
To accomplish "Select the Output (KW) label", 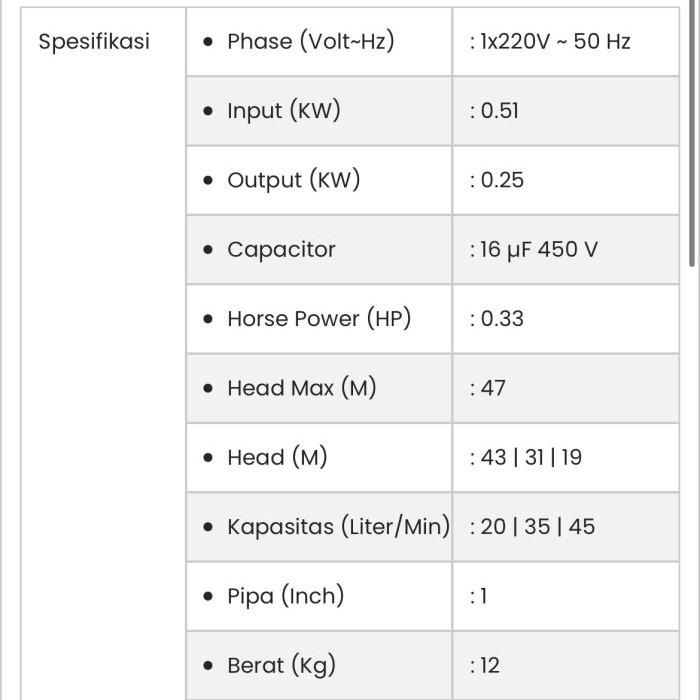I will click(x=293, y=180).
